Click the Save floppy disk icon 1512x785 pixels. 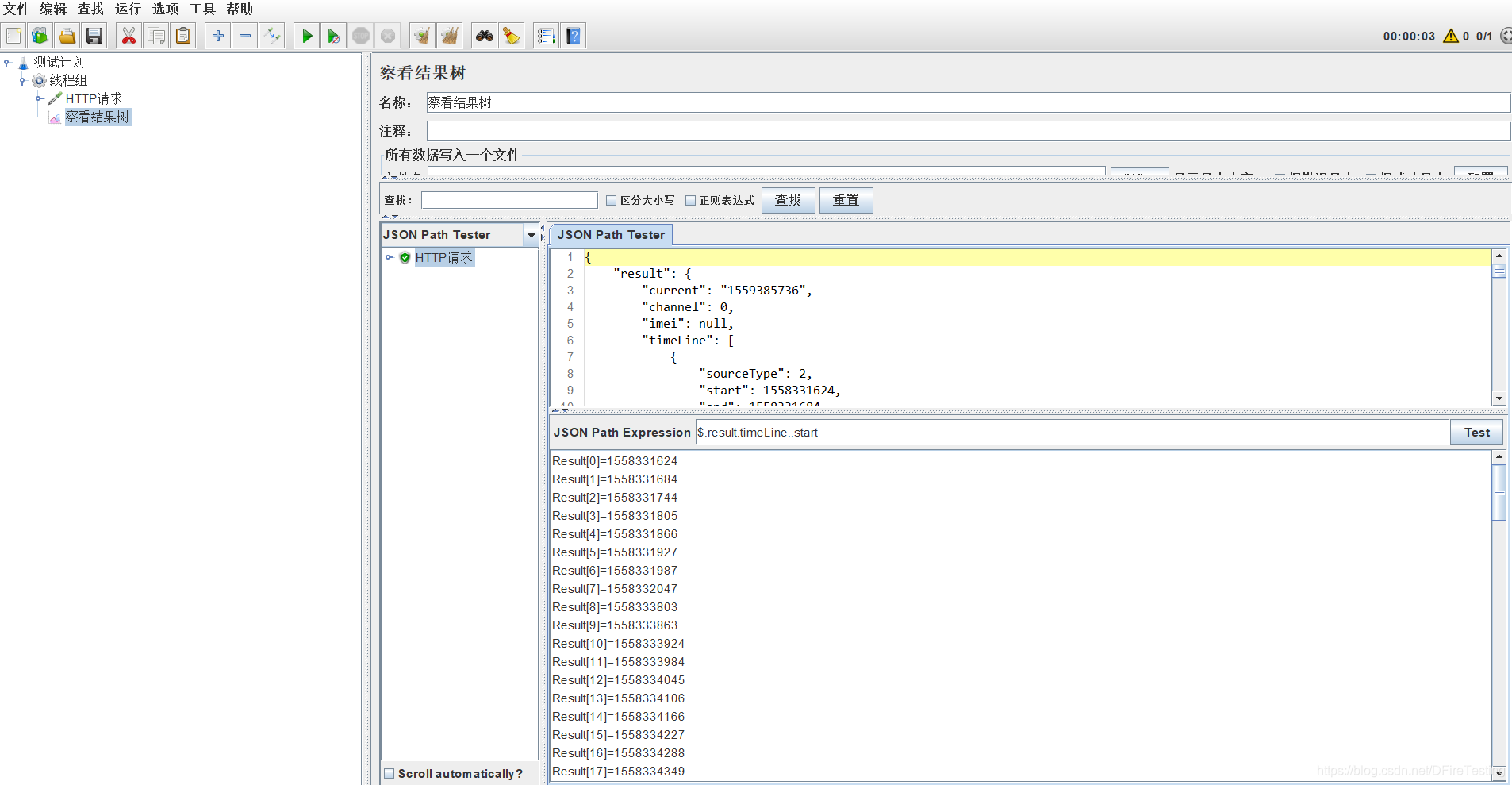coord(94,36)
